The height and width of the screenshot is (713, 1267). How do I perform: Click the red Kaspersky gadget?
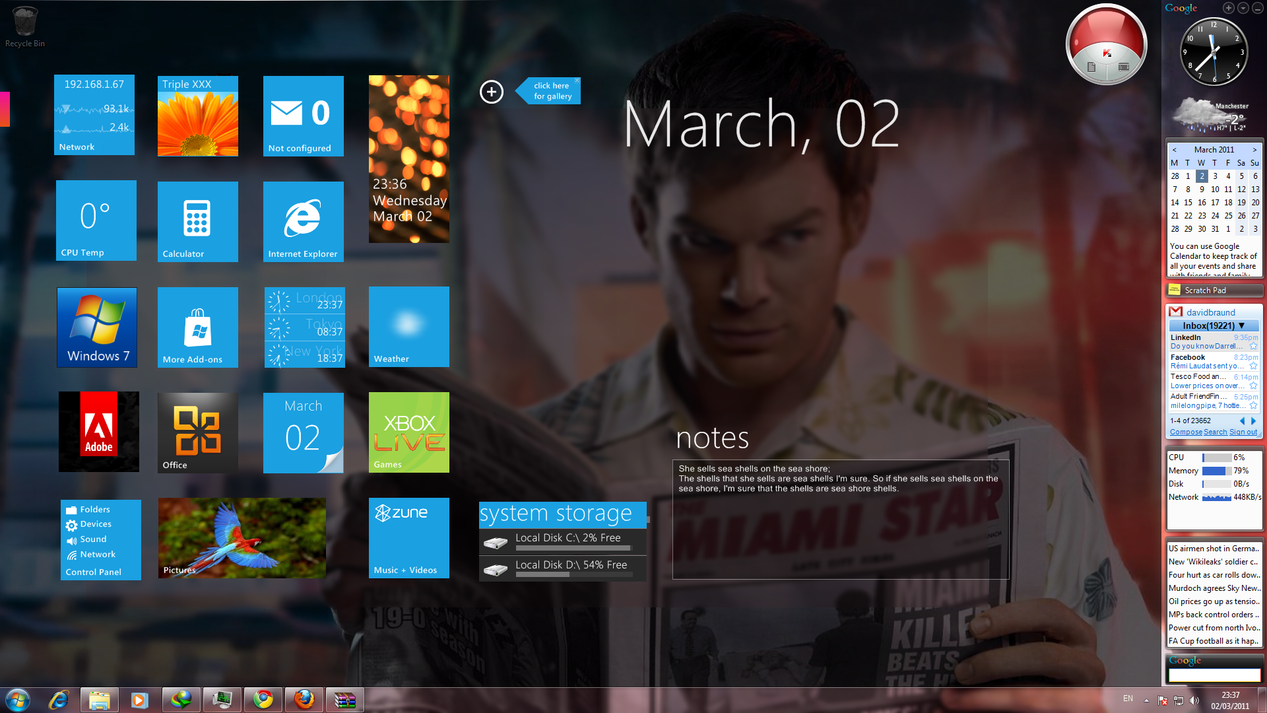pyautogui.click(x=1107, y=44)
